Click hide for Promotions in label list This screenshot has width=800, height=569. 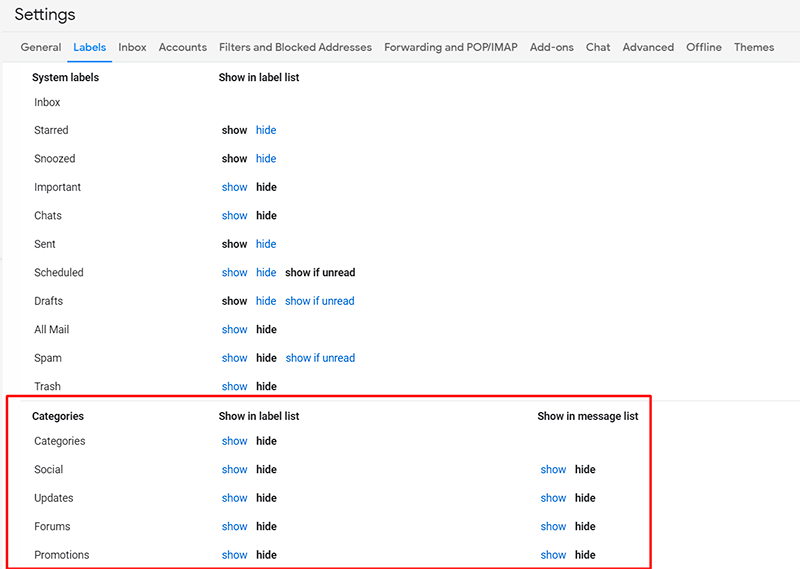pos(266,555)
